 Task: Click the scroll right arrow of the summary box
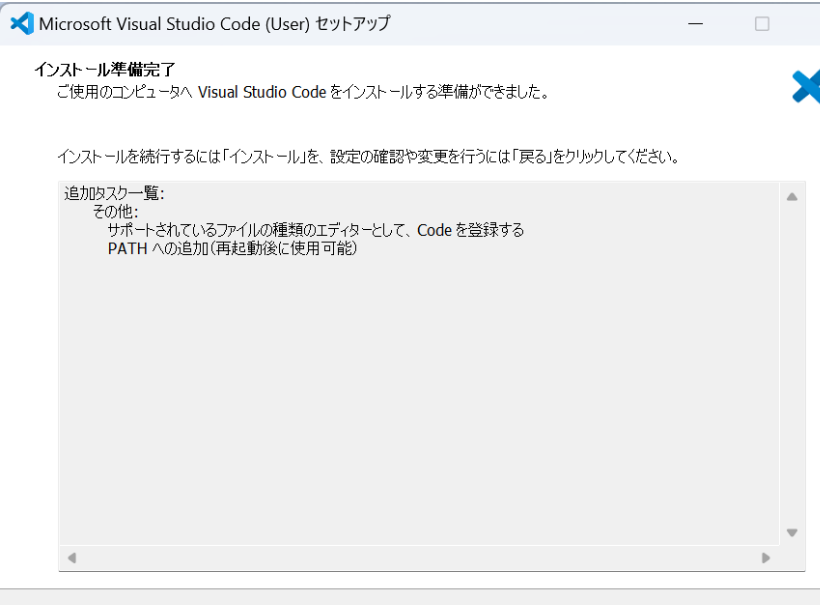(x=766, y=557)
